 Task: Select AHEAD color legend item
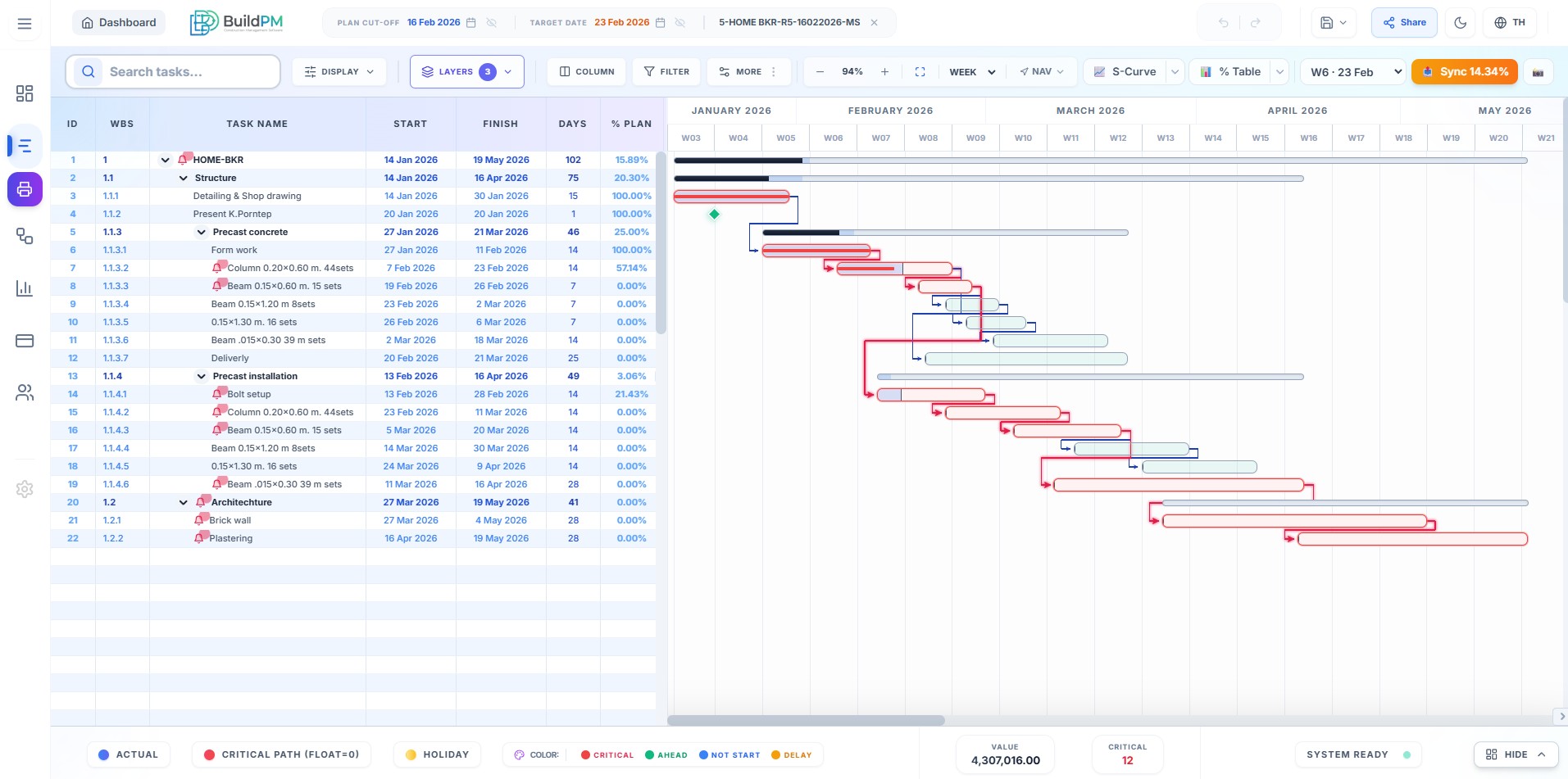coord(666,754)
